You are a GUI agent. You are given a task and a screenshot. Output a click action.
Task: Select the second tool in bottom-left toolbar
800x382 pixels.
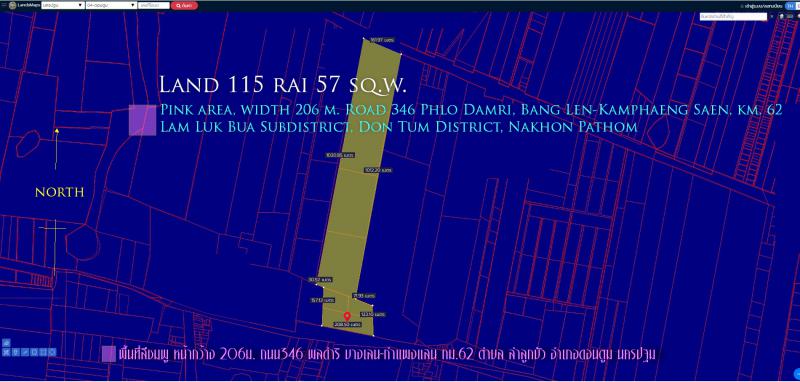[16, 352]
